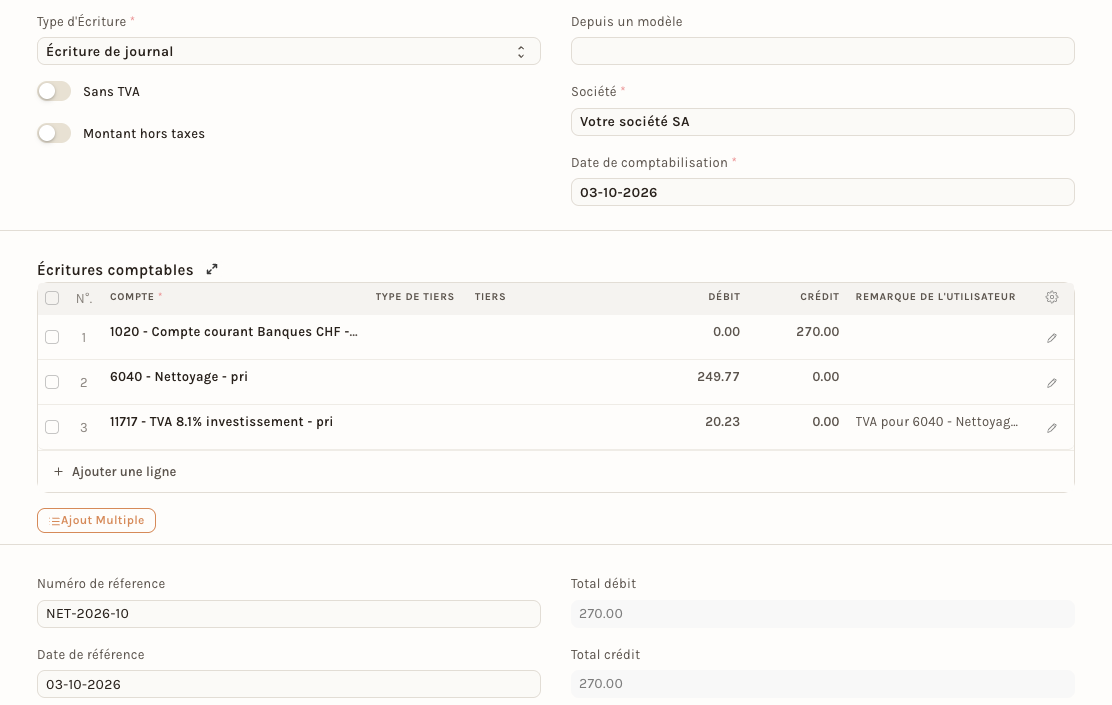The width and height of the screenshot is (1112, 705).
Task: Click the Société field
Action: point(823,122)
